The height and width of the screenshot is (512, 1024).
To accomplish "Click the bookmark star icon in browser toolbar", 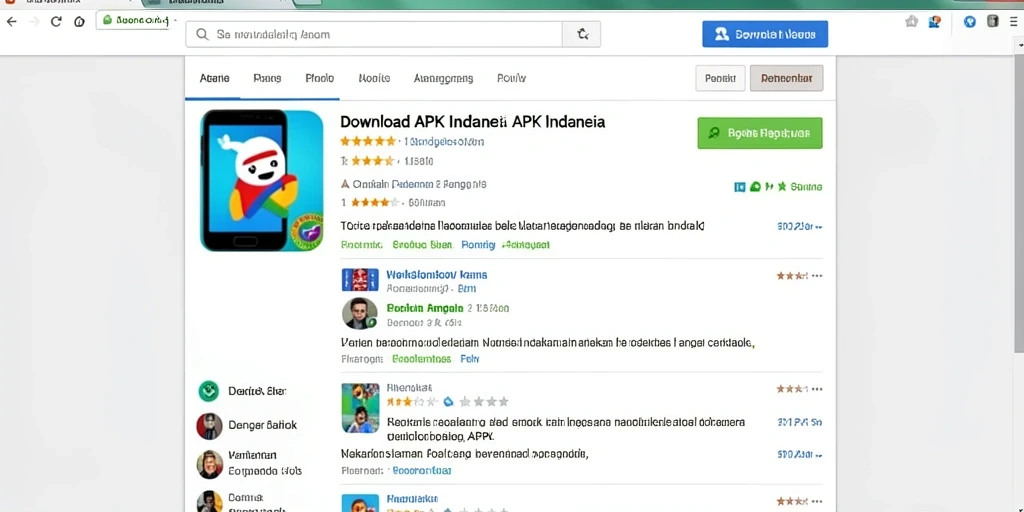I will point(912,22).
